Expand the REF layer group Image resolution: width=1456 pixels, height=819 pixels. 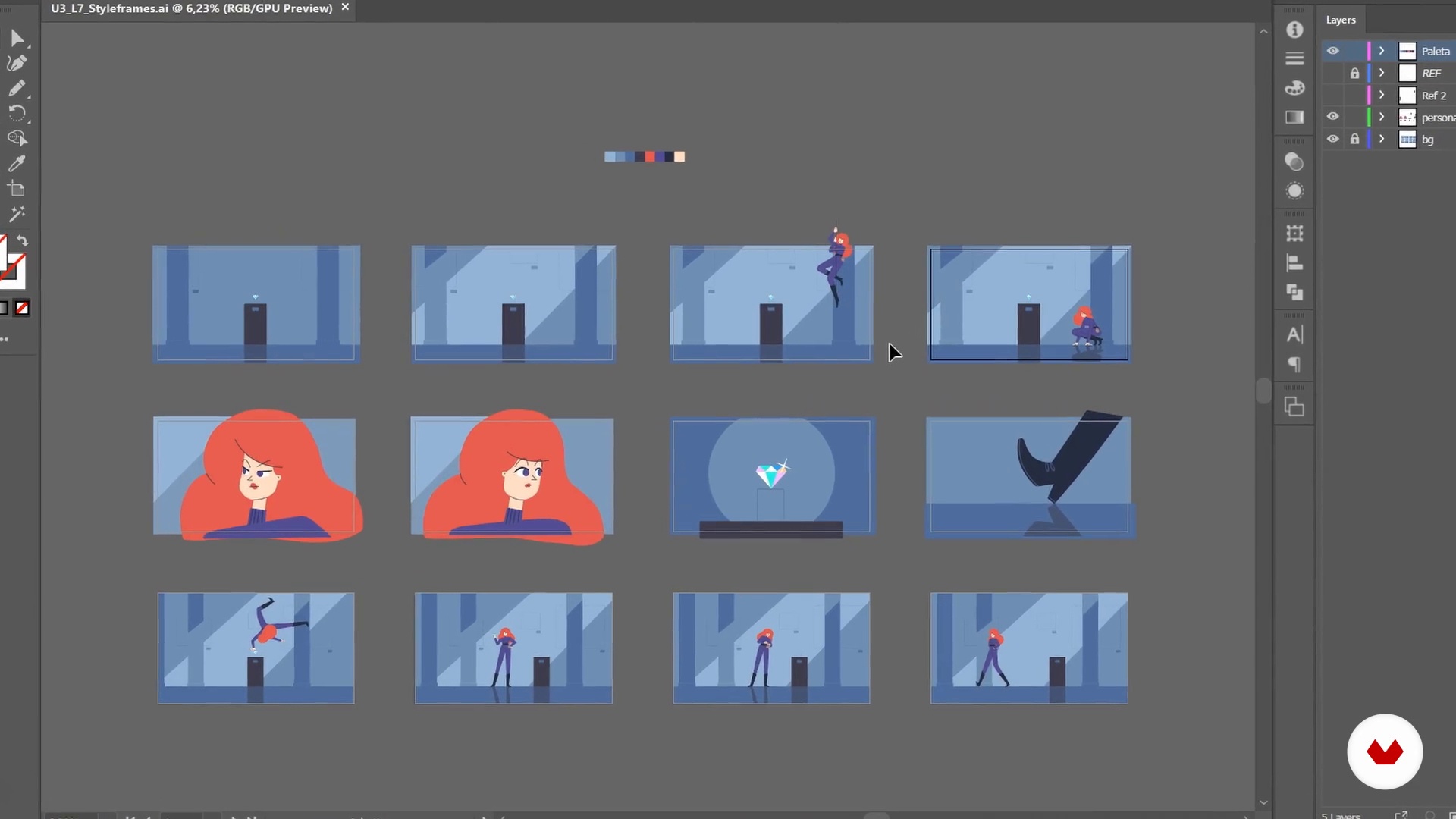coord(1380,72)
